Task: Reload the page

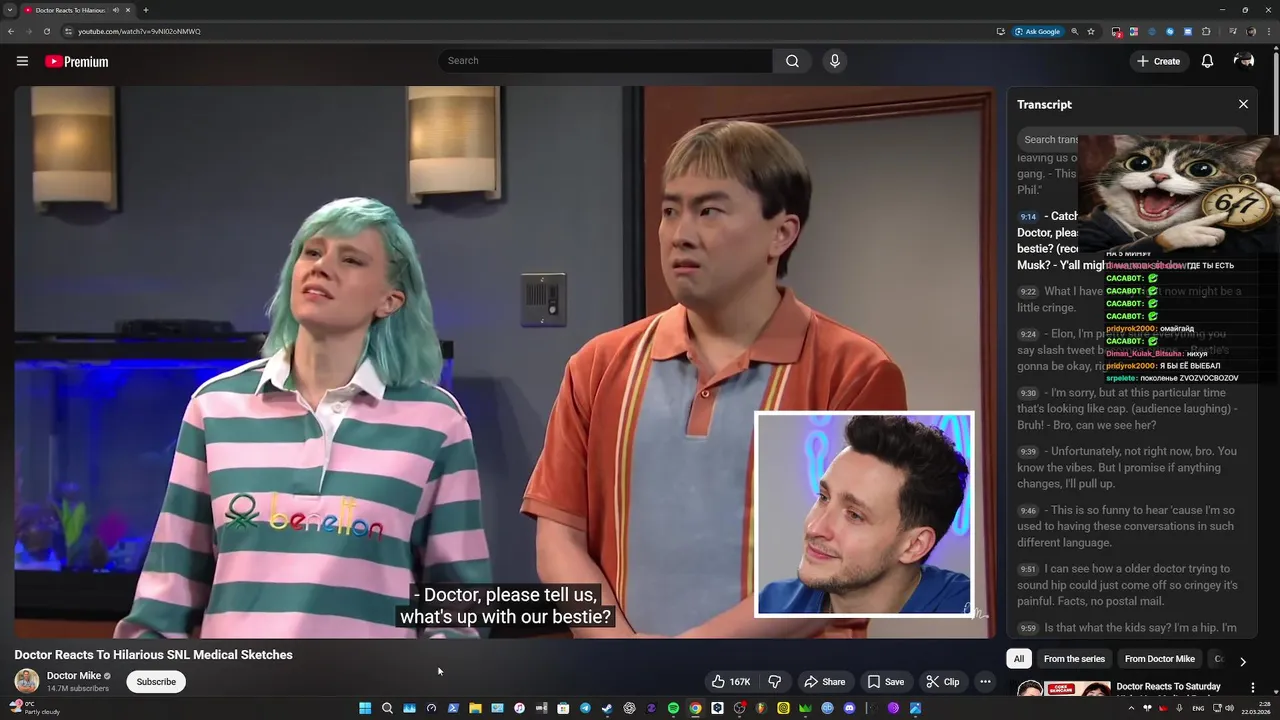Action: click(46, 31)
